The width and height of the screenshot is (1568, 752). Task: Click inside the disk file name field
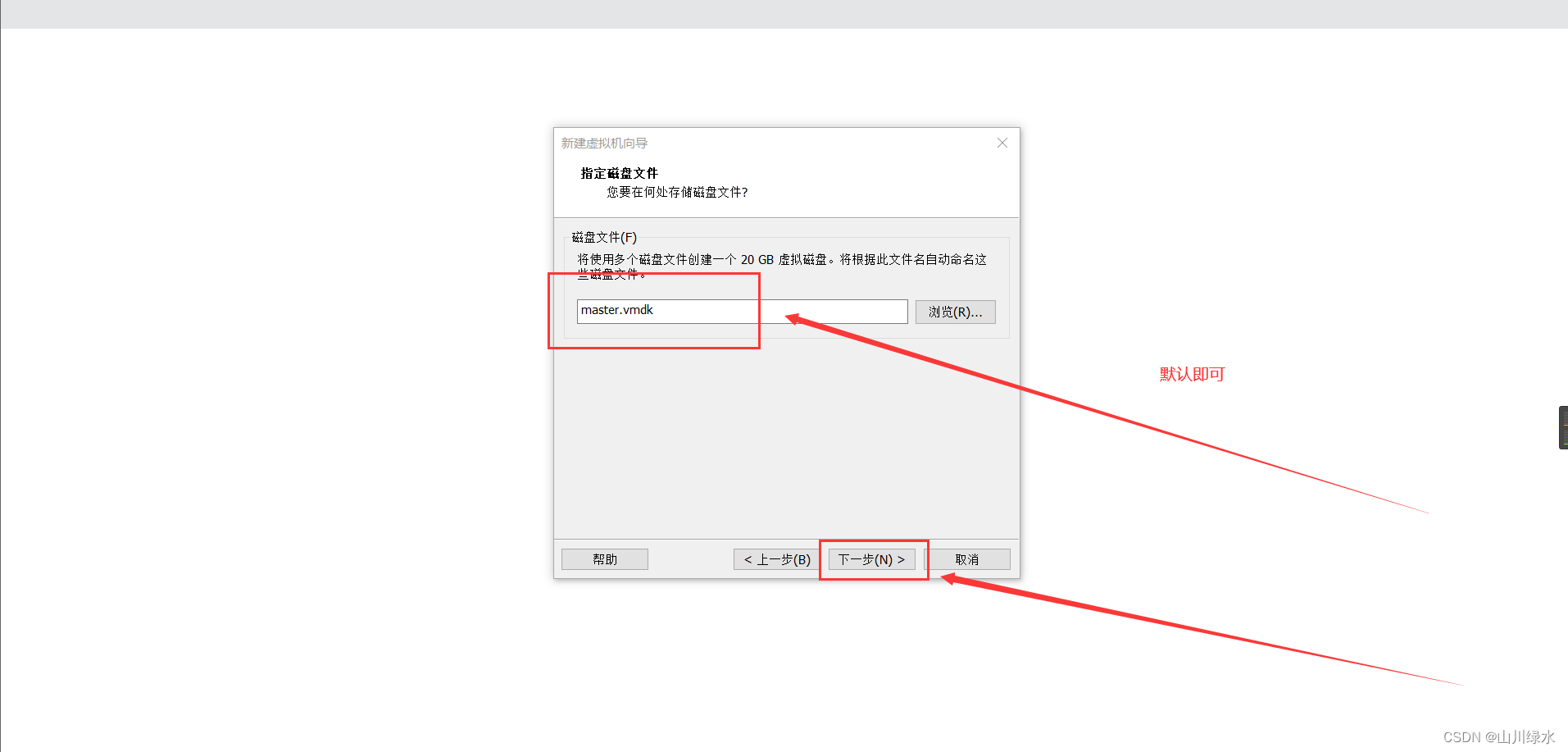pyautogui.click(x=738, y=311)
